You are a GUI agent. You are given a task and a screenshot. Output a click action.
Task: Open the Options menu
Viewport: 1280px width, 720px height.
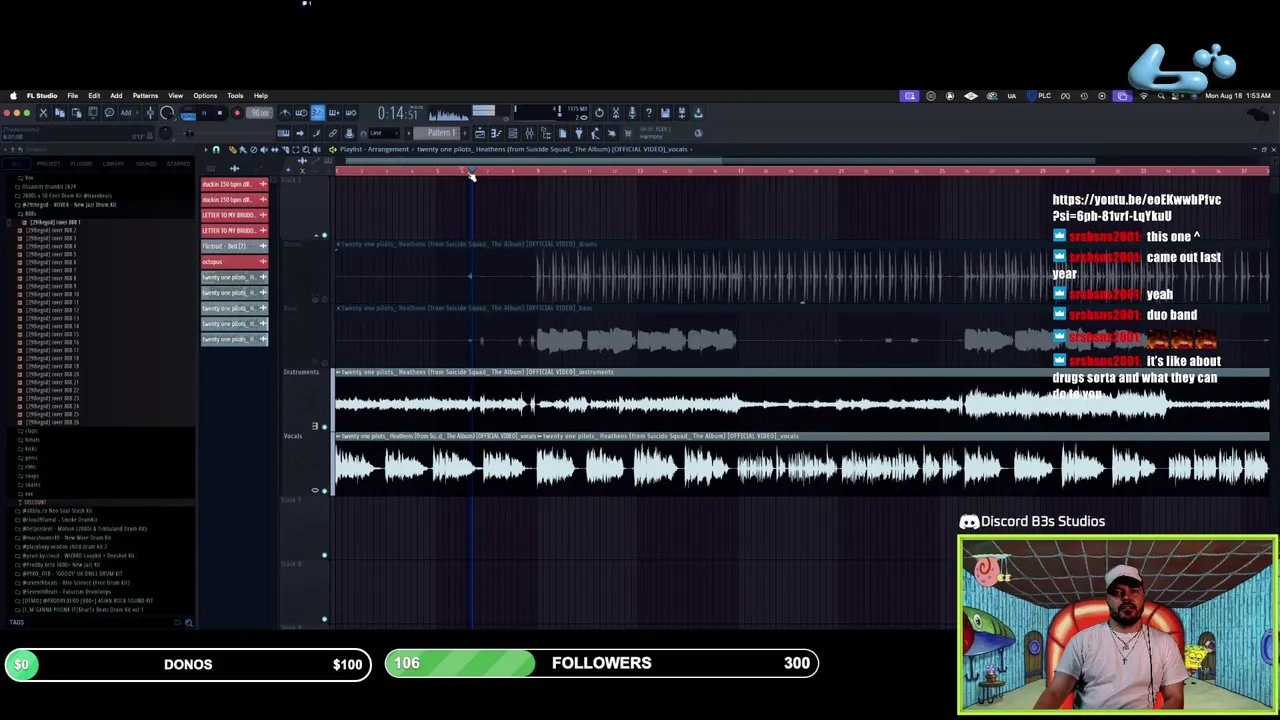pos(205,95)
